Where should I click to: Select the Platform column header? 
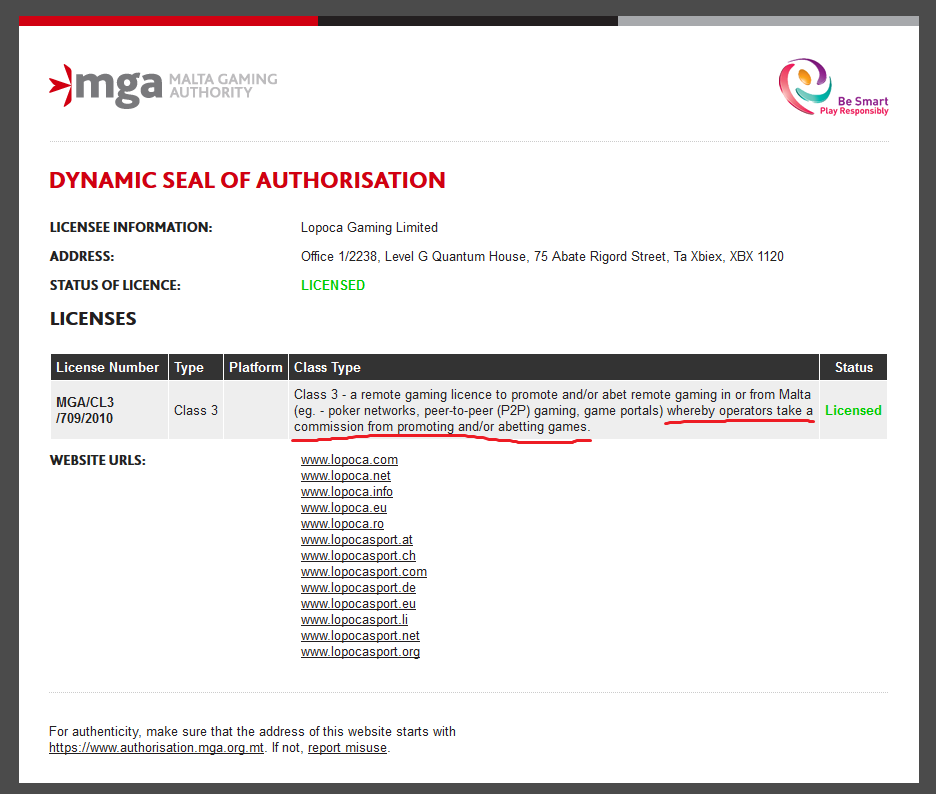[255, 367]
